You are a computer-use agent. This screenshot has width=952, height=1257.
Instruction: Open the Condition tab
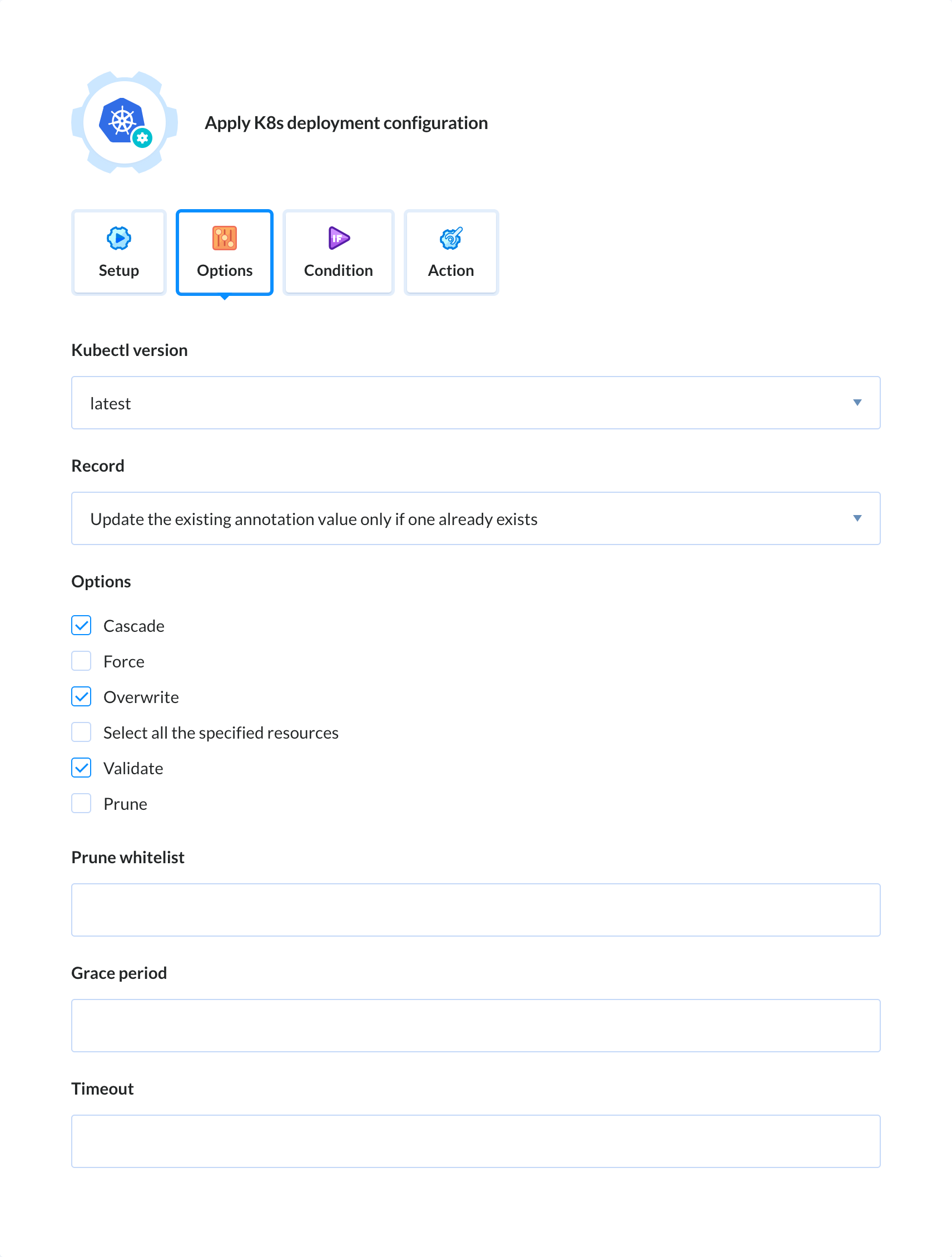click(x=339, y=253)
